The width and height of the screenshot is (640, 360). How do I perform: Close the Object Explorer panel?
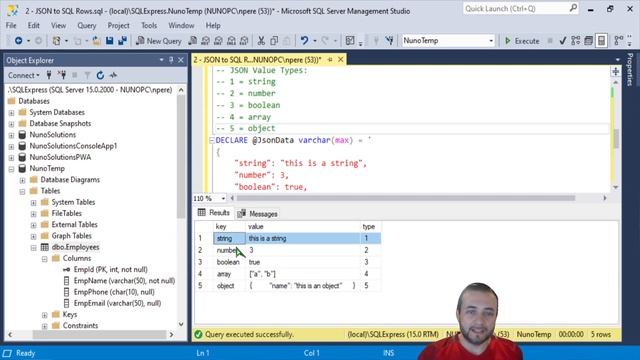[x=181, y=60]
